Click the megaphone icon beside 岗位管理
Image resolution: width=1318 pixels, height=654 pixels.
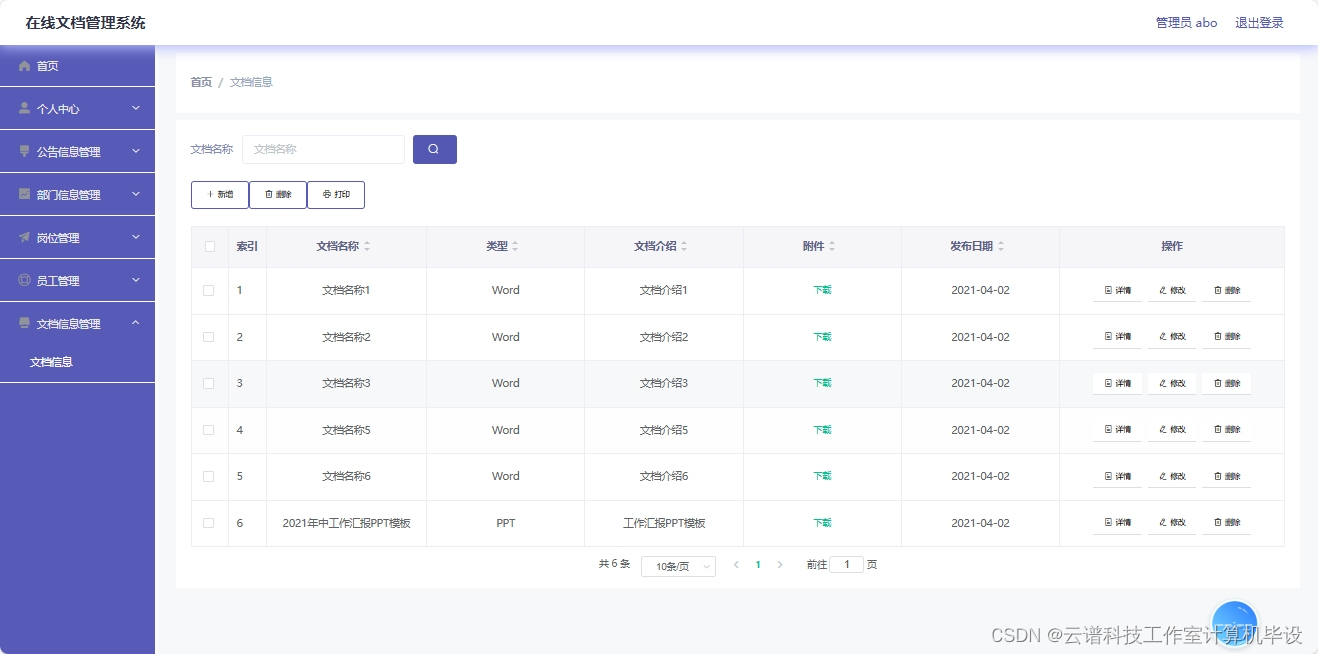coord(22,237)
